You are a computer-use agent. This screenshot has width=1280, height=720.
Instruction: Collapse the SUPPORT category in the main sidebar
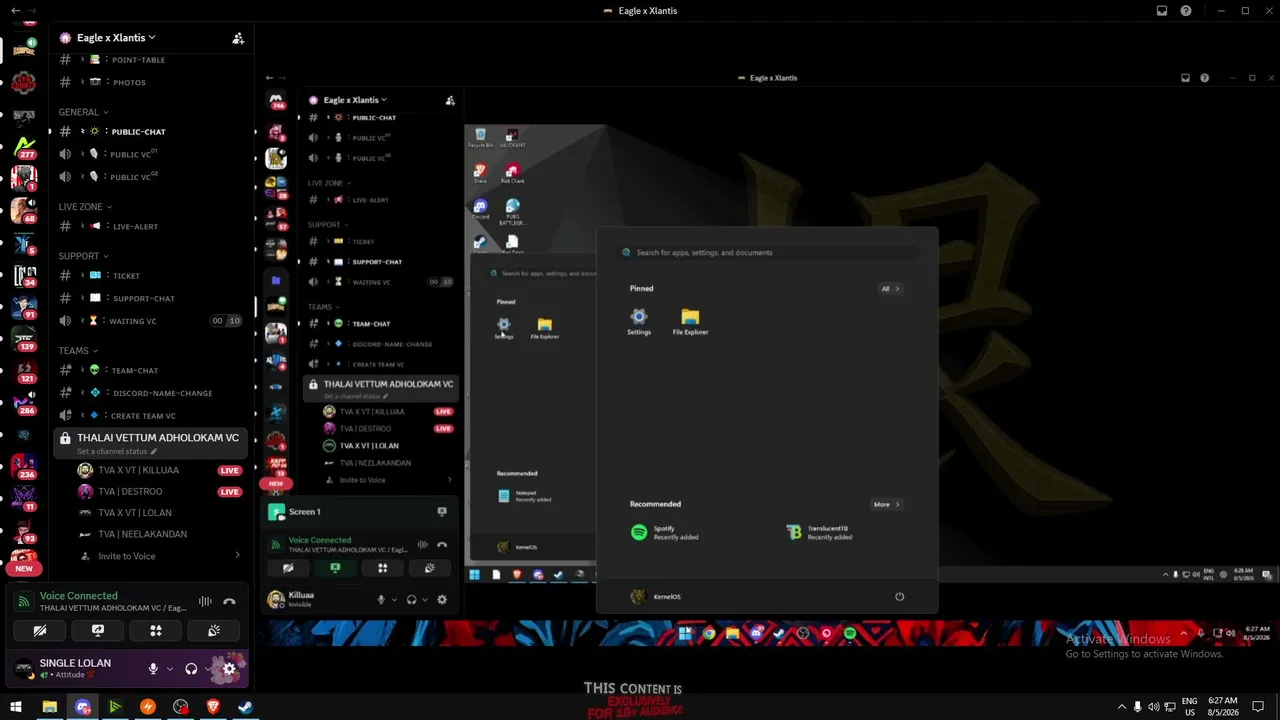[x=83, y=256]
